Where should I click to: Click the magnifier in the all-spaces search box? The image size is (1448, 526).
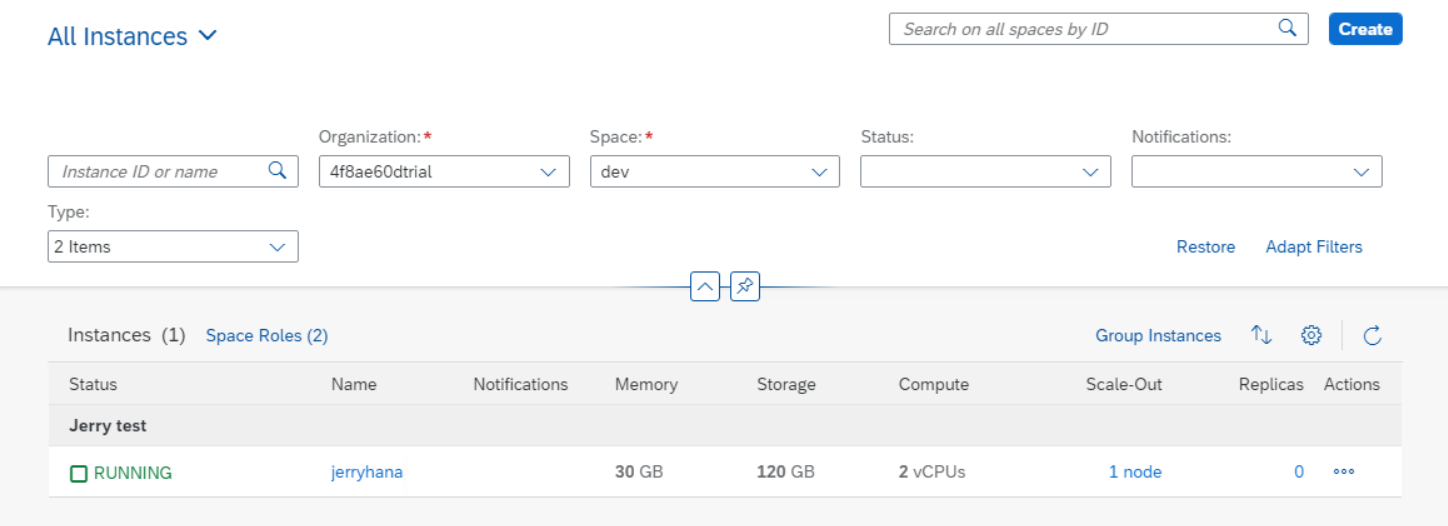coord(1287,29)
